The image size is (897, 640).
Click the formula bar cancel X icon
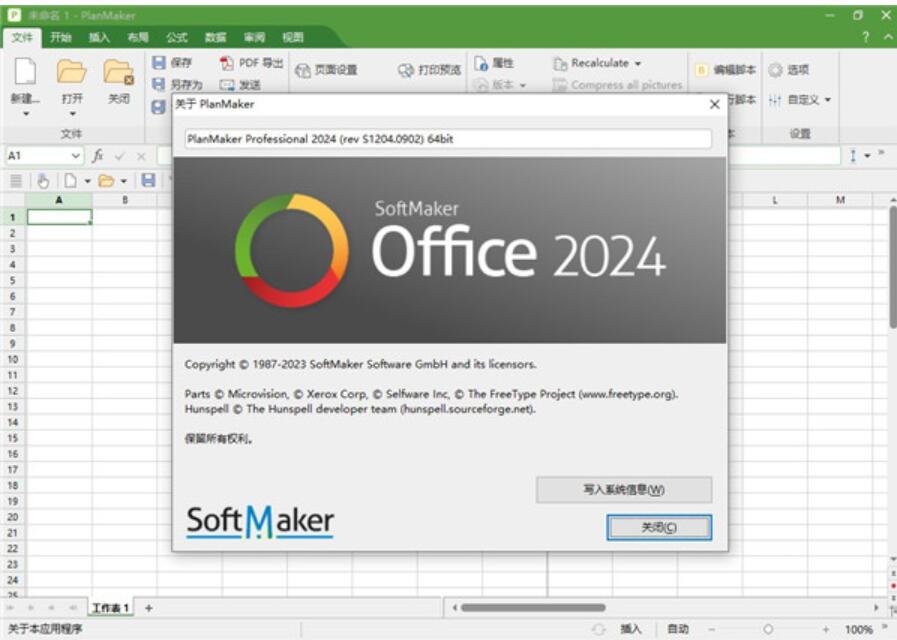tap(141, 156)
